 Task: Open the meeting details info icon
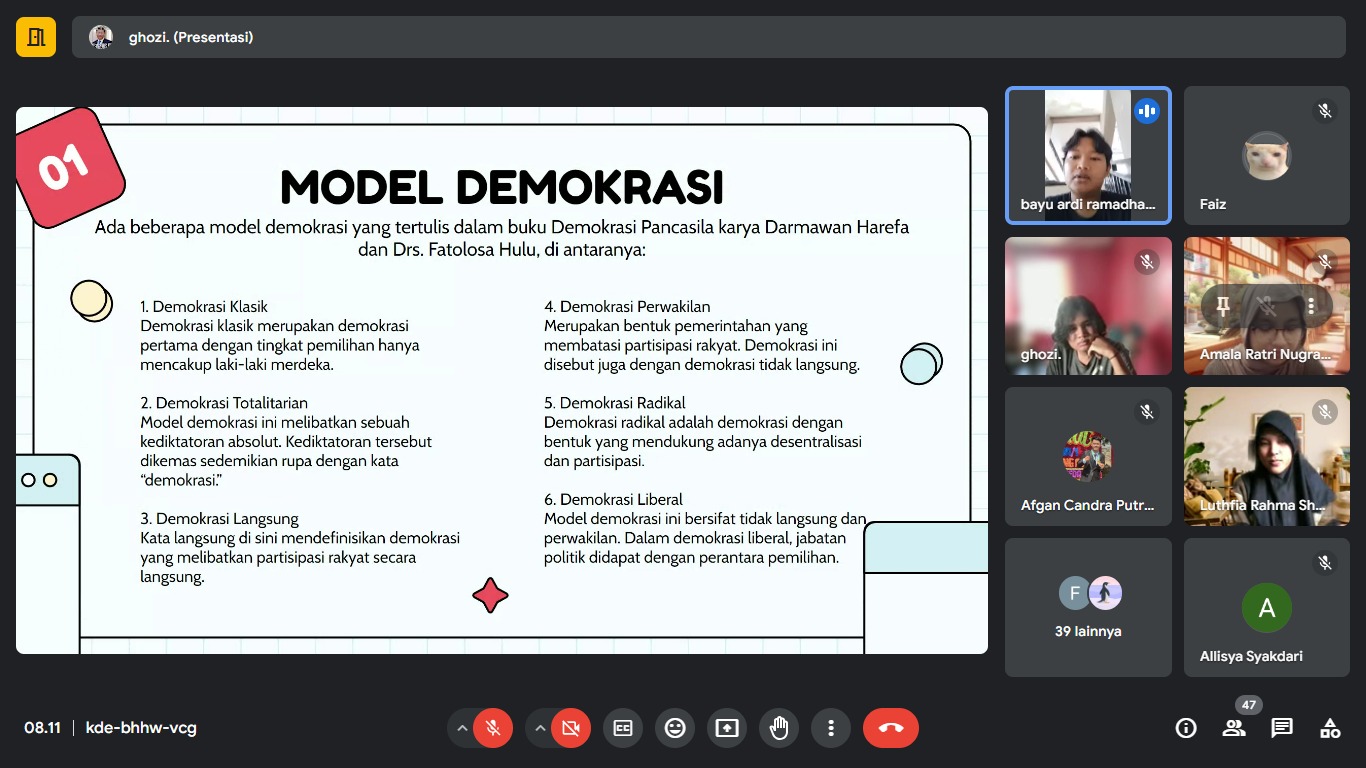1186,728
